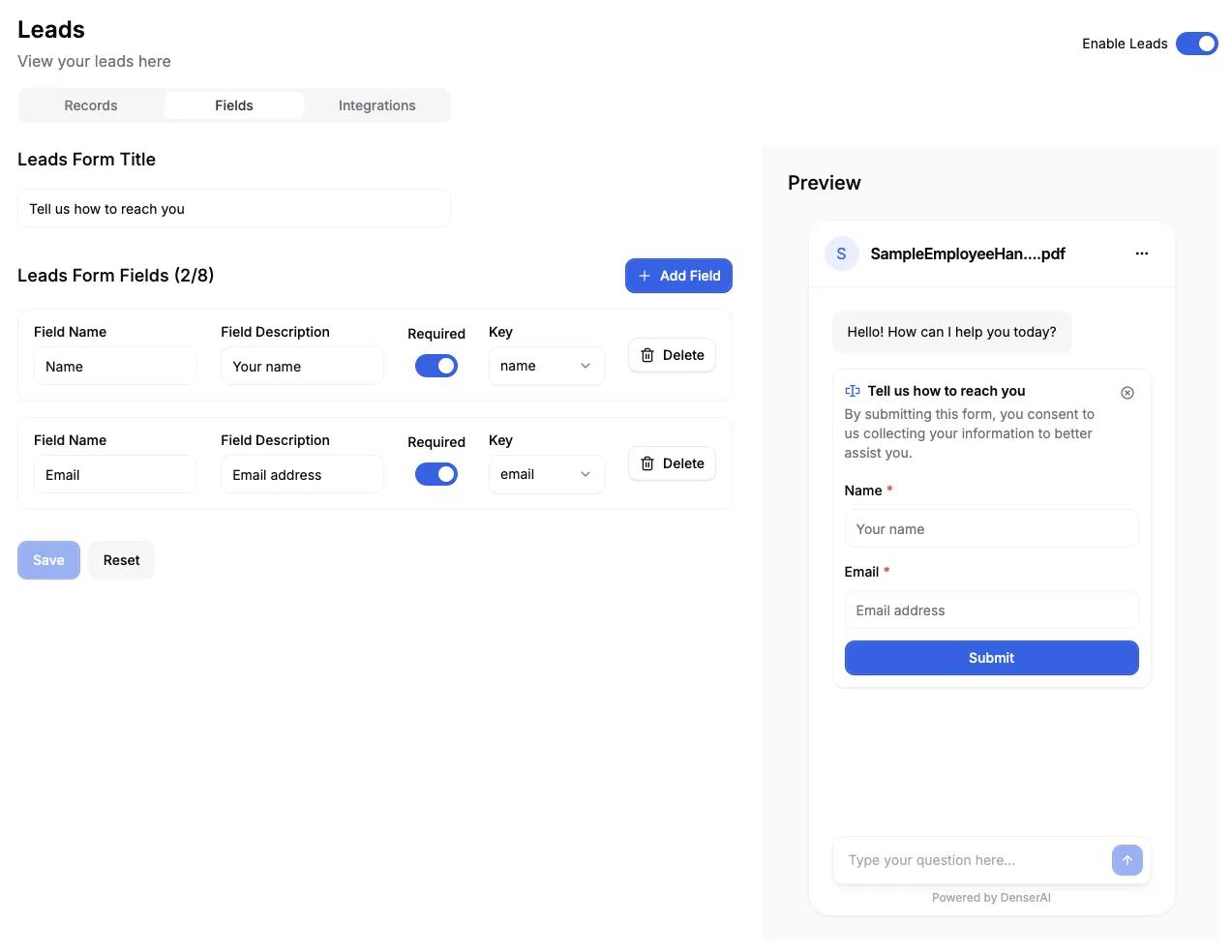
Task: Open the Key dropdown set to name
Action: tap(546, 366)
